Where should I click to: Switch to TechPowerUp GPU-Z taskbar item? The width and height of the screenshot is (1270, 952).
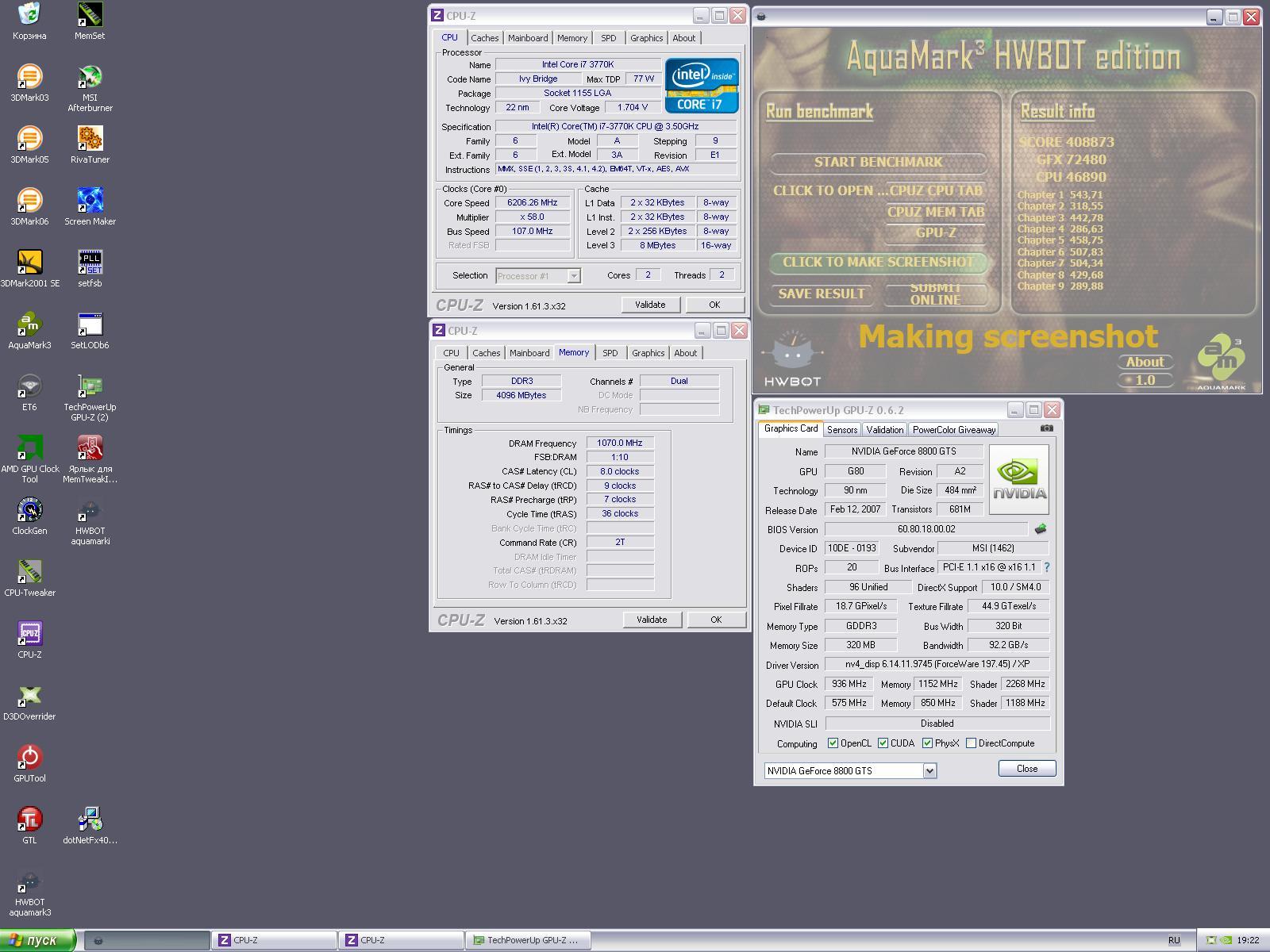click(528, 940)
